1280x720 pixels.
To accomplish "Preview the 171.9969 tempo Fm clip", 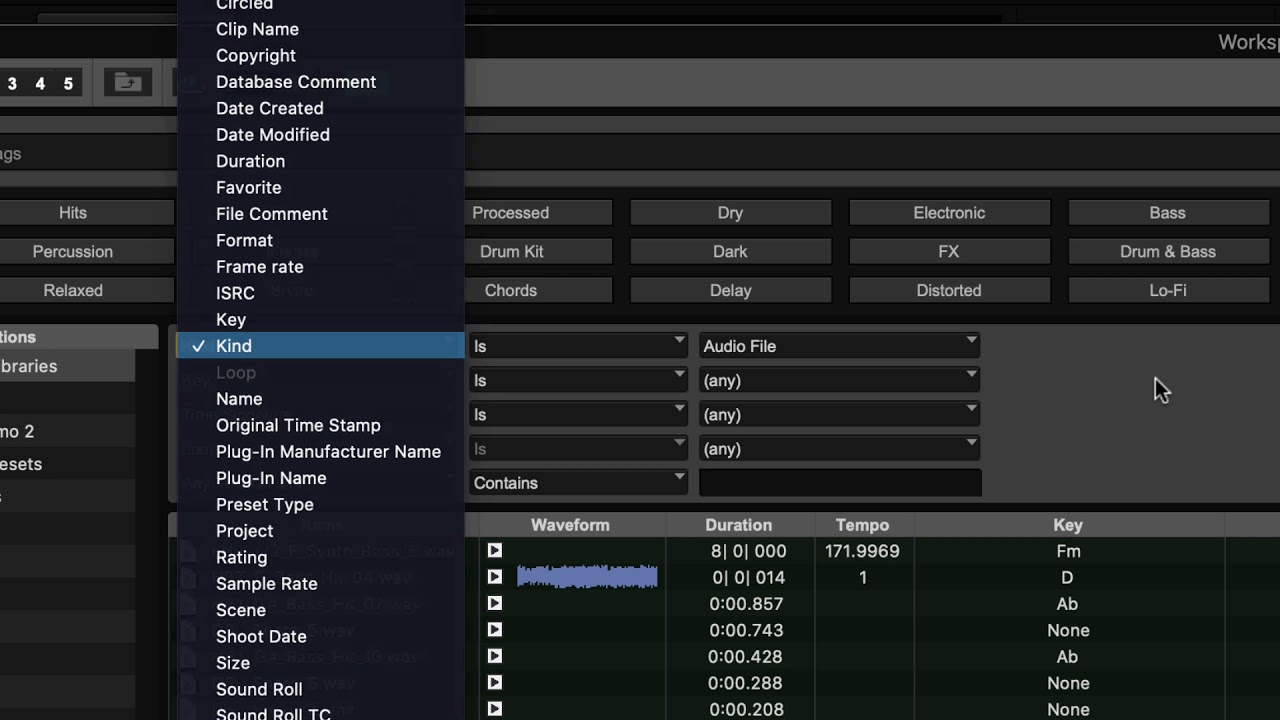I will [495, 551].
